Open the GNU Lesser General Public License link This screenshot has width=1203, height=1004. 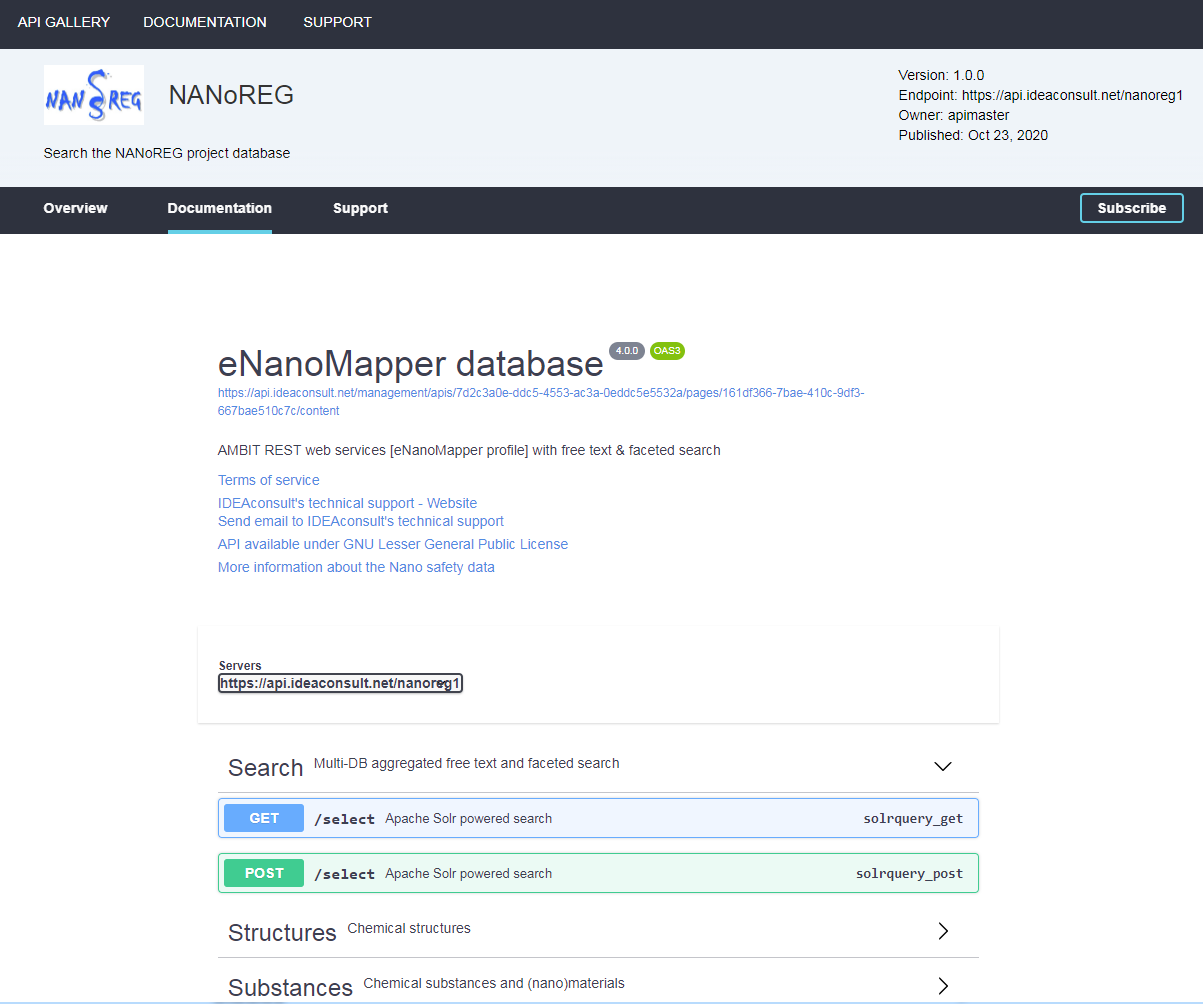point(392,544)
